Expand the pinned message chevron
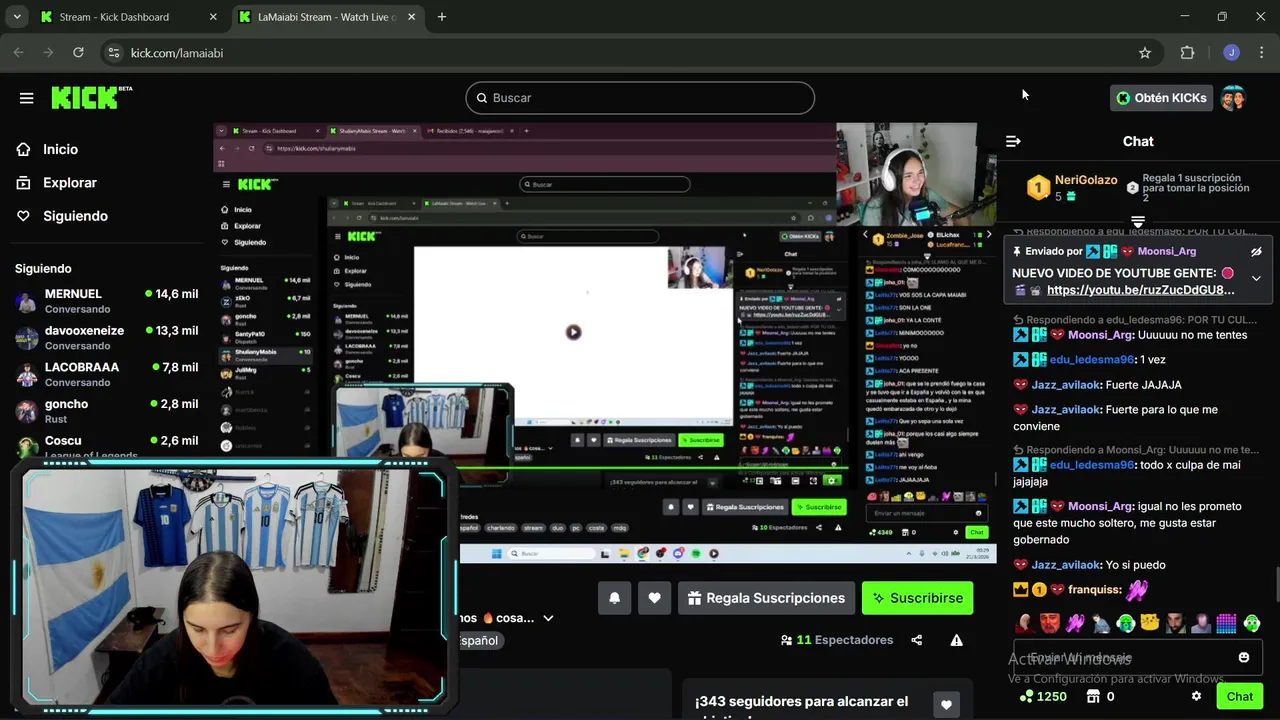1280x720 pixels. click(x=1256, y=278)
